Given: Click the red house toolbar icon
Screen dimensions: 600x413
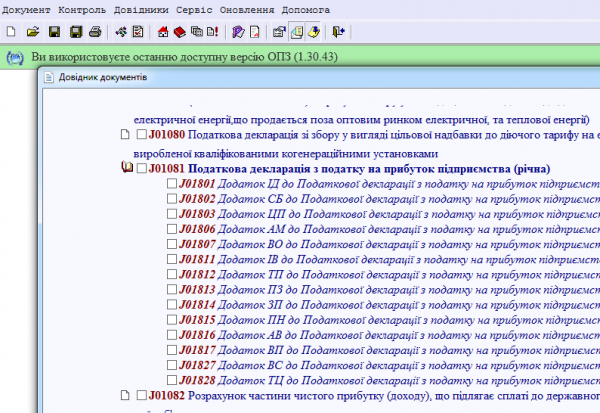Looking at the screenshot, I should (163, 31).
